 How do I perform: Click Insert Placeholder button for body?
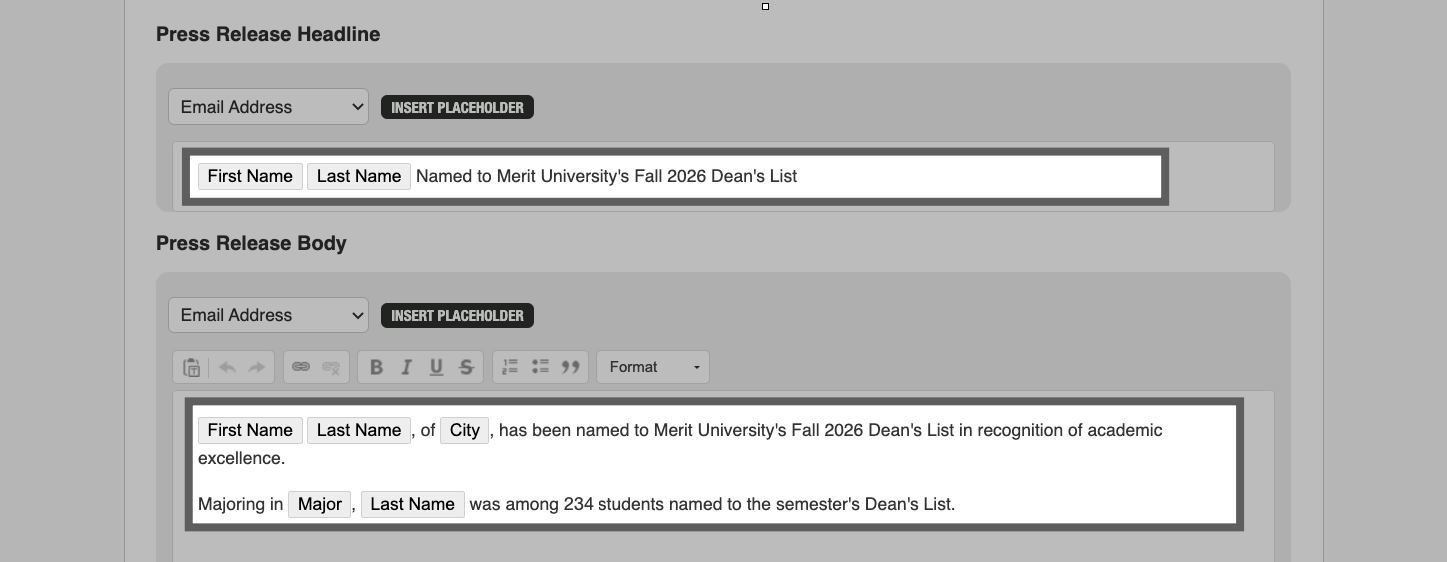point(457,315)
